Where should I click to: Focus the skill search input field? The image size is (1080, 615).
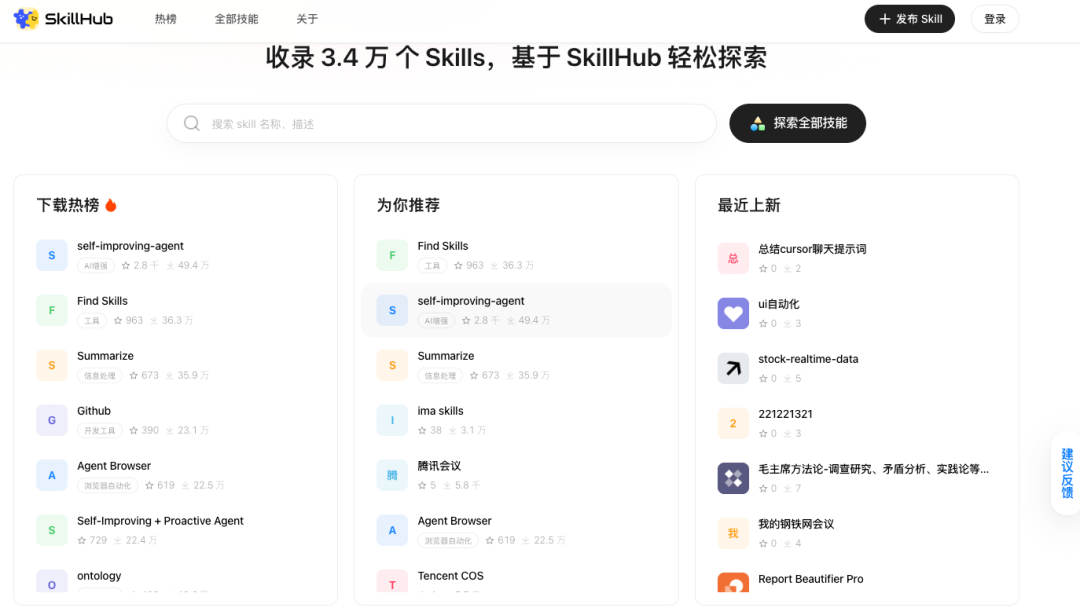click(442, 123)
